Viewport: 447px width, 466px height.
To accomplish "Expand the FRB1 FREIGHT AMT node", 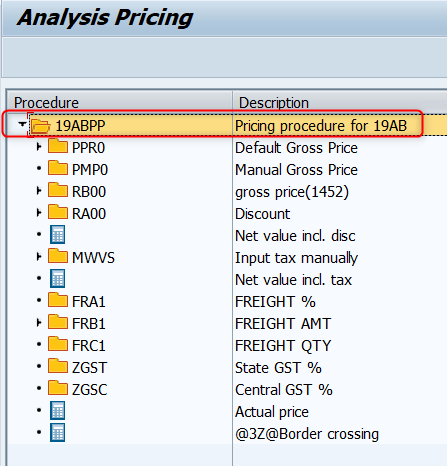I will point(39,323).
